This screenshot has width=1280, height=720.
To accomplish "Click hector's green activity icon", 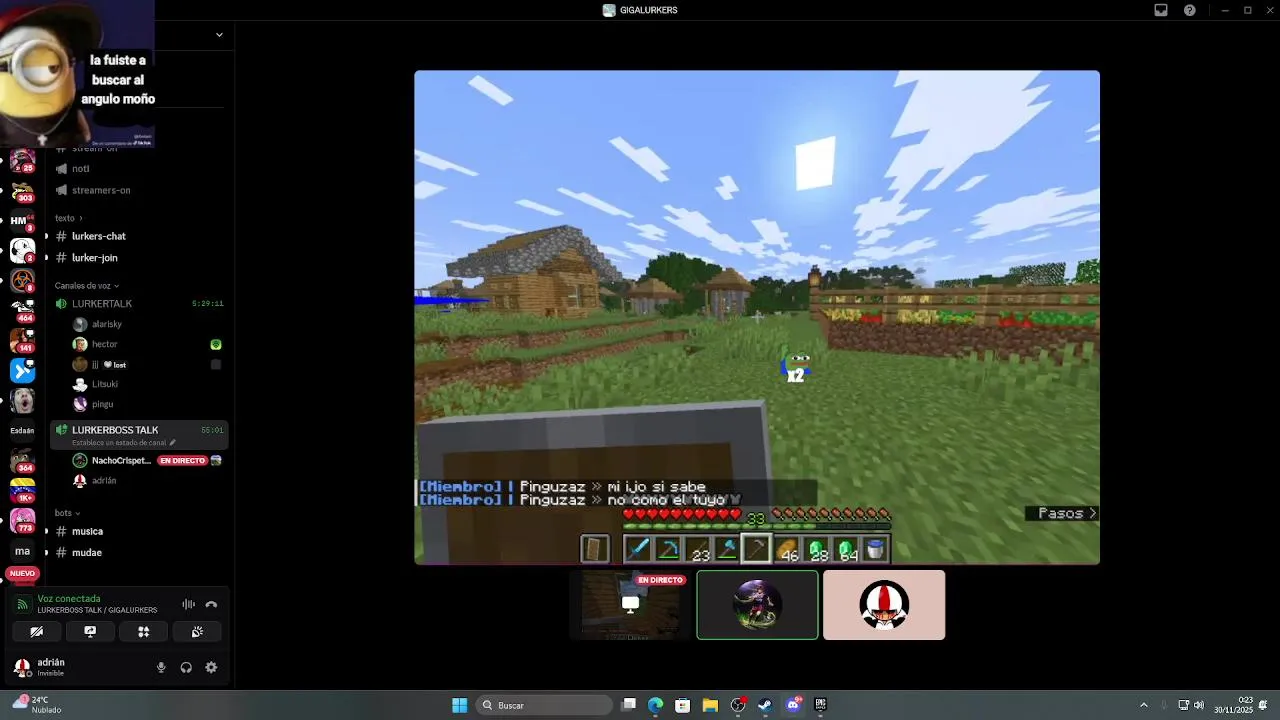I will tap(215, 344).
